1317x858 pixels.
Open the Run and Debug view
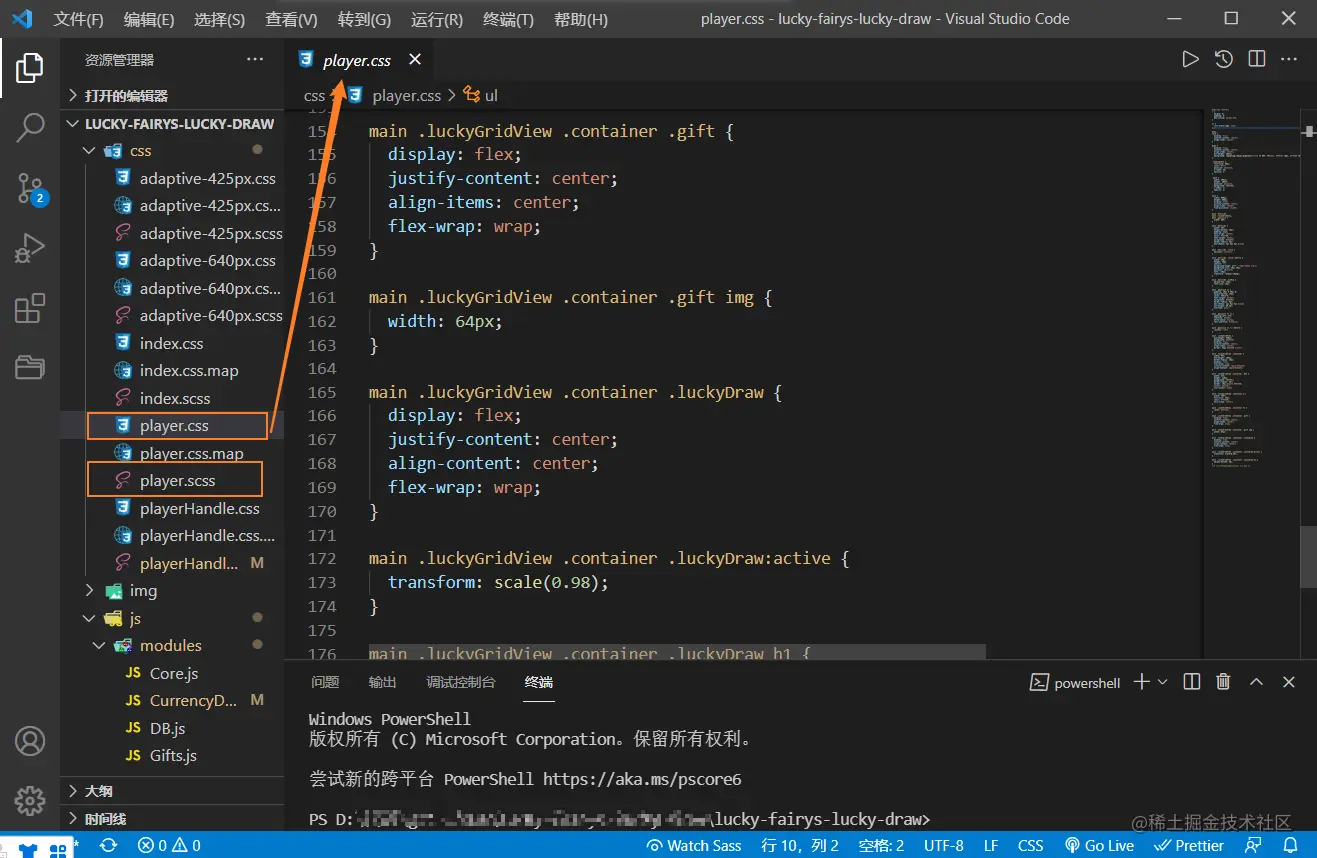coord(30,248)
